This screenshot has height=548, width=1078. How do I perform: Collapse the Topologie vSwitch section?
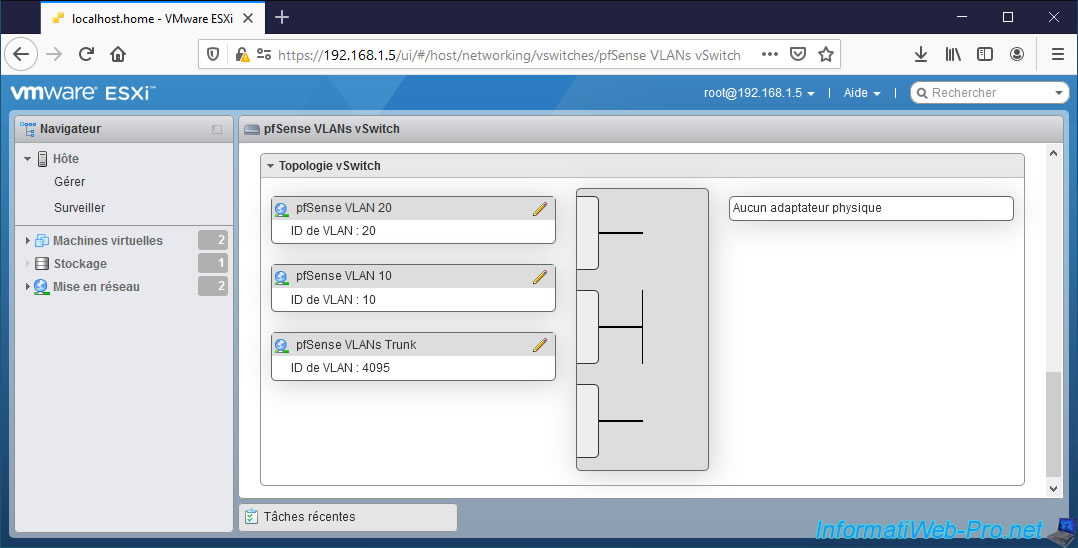[271, 166]
